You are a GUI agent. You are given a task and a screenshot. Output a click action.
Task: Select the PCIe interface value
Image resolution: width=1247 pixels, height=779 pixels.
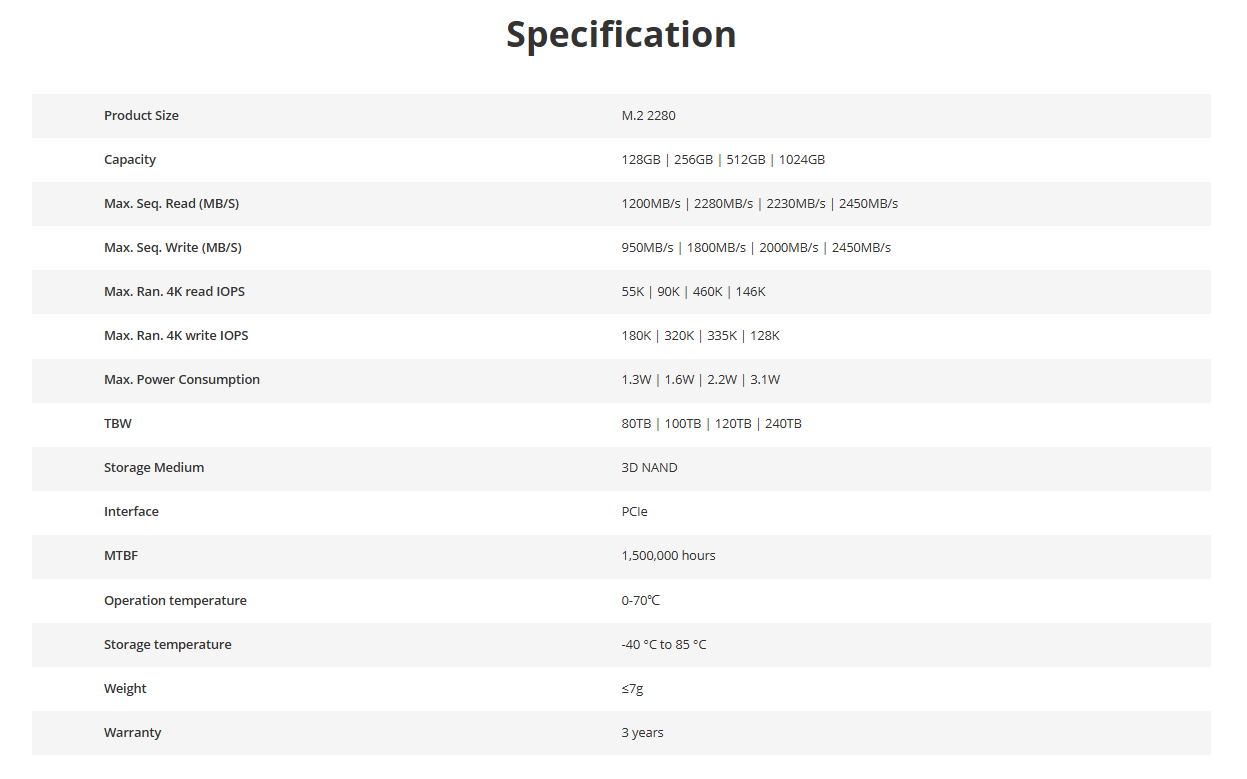tap(634, 512)
